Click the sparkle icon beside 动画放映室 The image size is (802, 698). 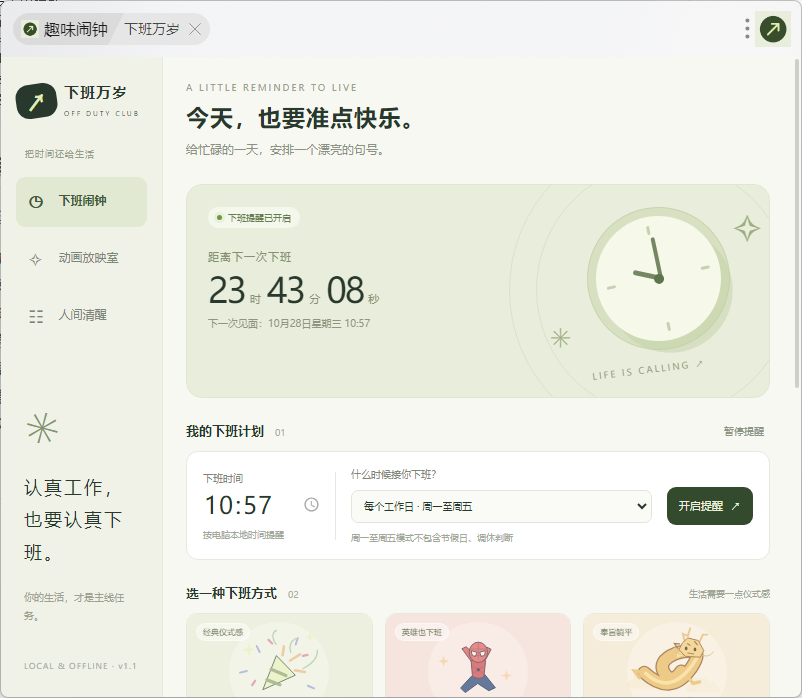pyautogui.click(x=35, y=259)
